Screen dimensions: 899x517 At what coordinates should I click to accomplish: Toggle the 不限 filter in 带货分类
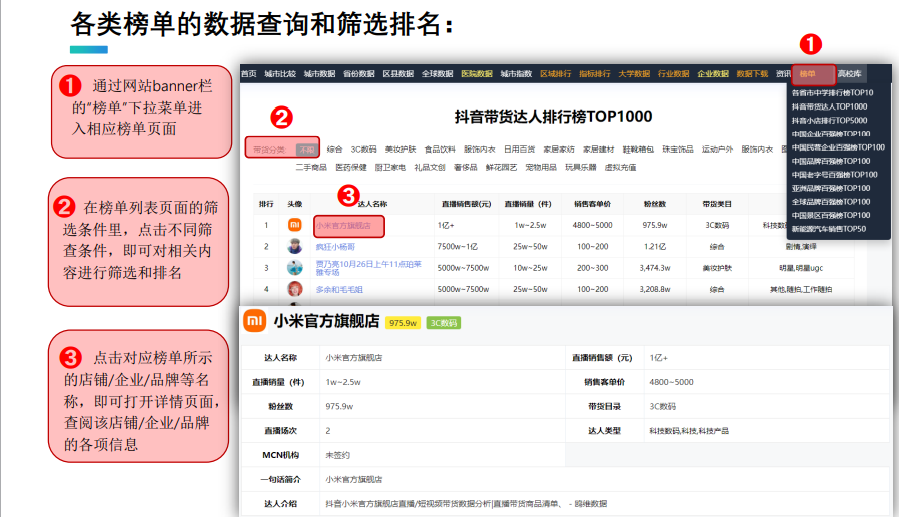tap(307, 150)
